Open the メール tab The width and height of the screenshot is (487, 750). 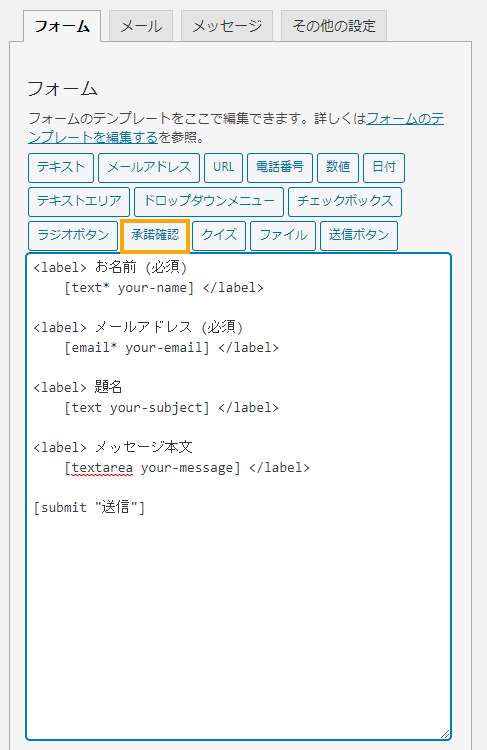141,26
